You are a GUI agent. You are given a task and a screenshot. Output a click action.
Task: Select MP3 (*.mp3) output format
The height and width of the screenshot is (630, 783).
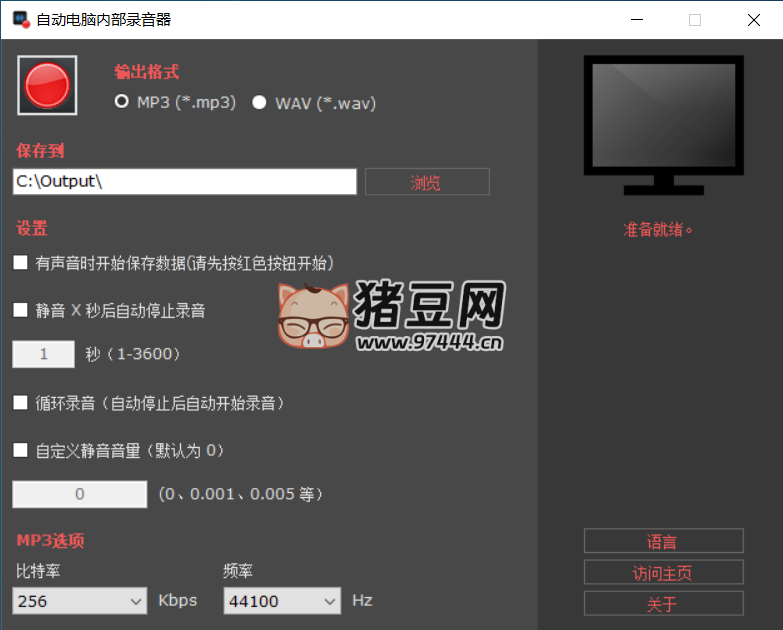123,102
